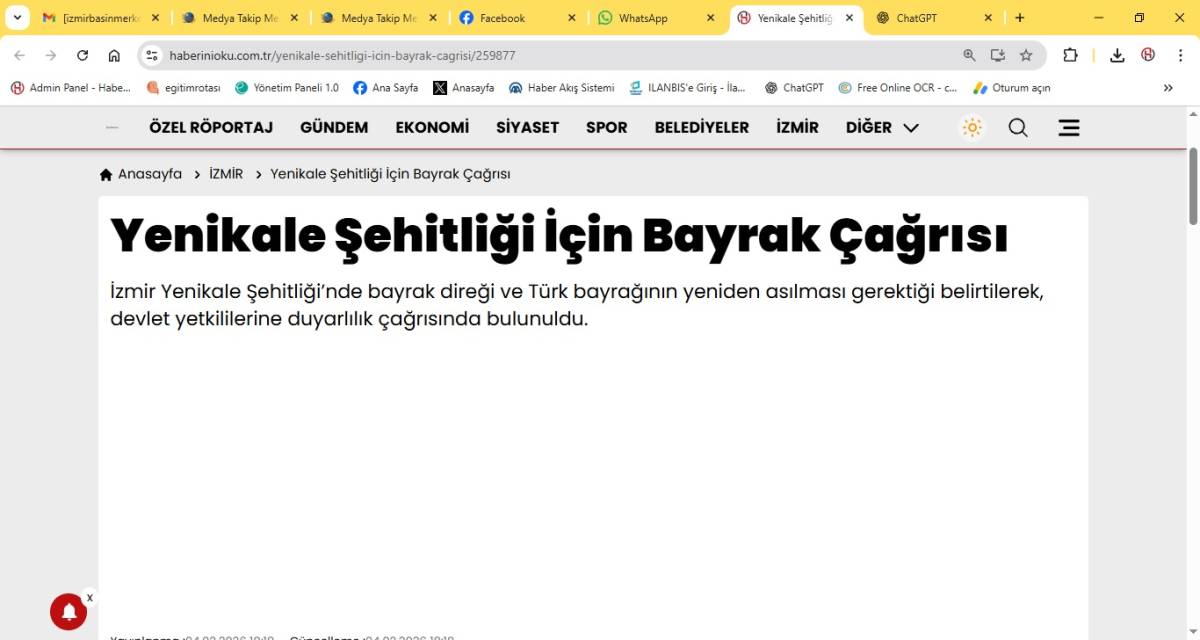Click the Anasayfa breadcrumb link
The image size is (1200, 640).
150,173
